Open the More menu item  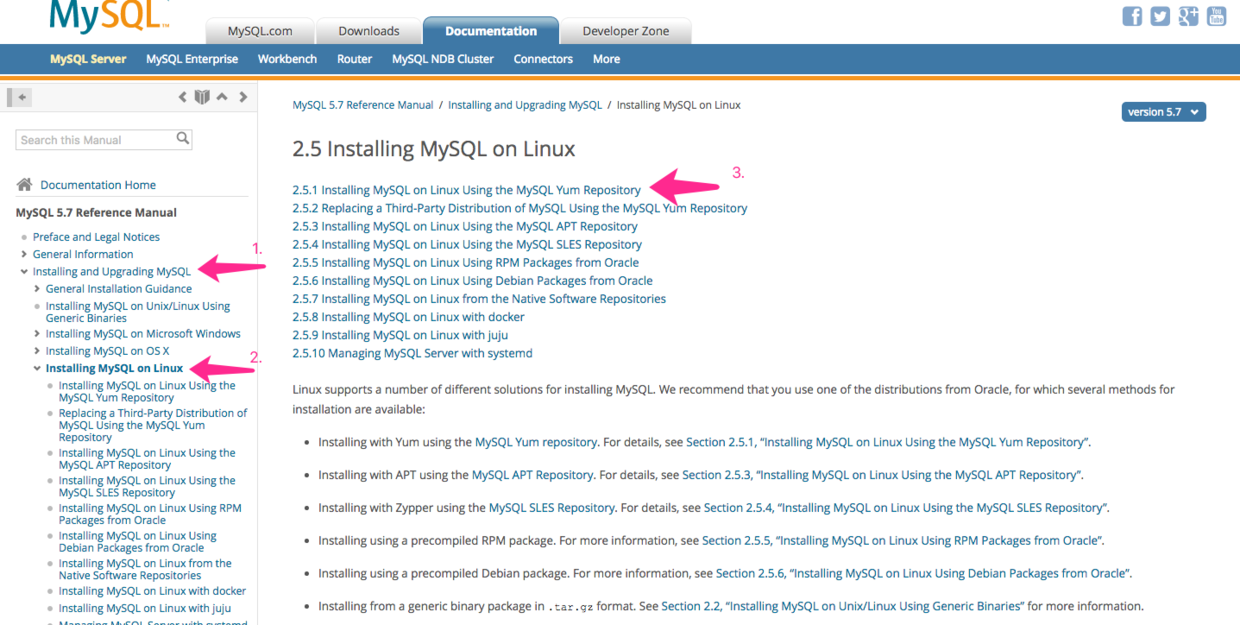click(x=606, y=59)
